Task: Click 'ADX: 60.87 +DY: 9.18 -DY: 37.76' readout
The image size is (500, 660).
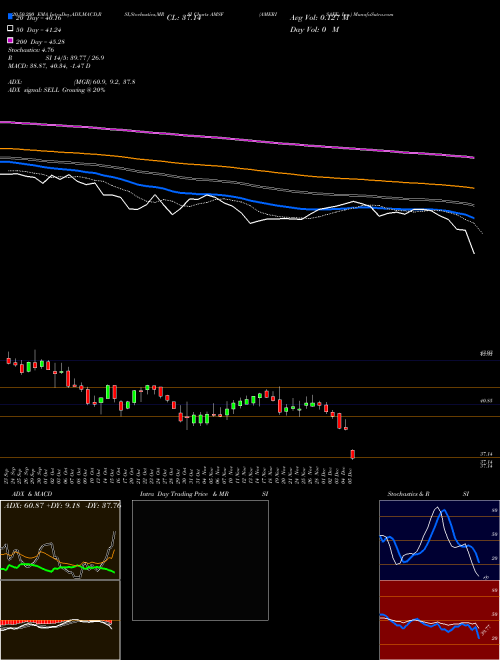Action: (62, 505)
